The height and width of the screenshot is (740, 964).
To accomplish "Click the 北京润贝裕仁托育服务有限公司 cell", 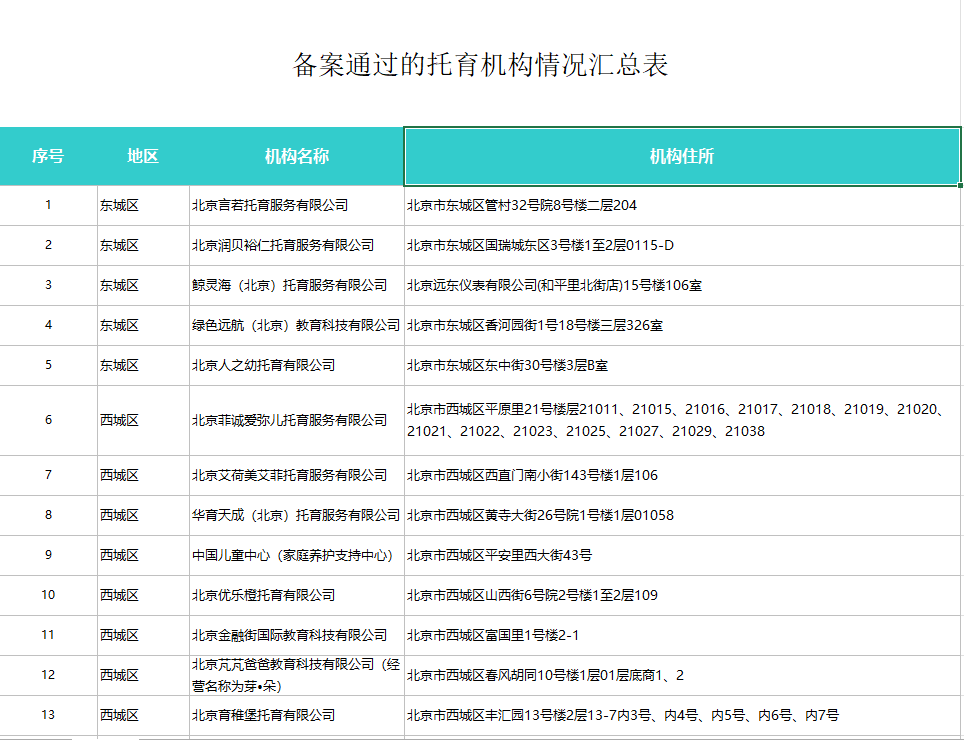I will coord(283,245).
